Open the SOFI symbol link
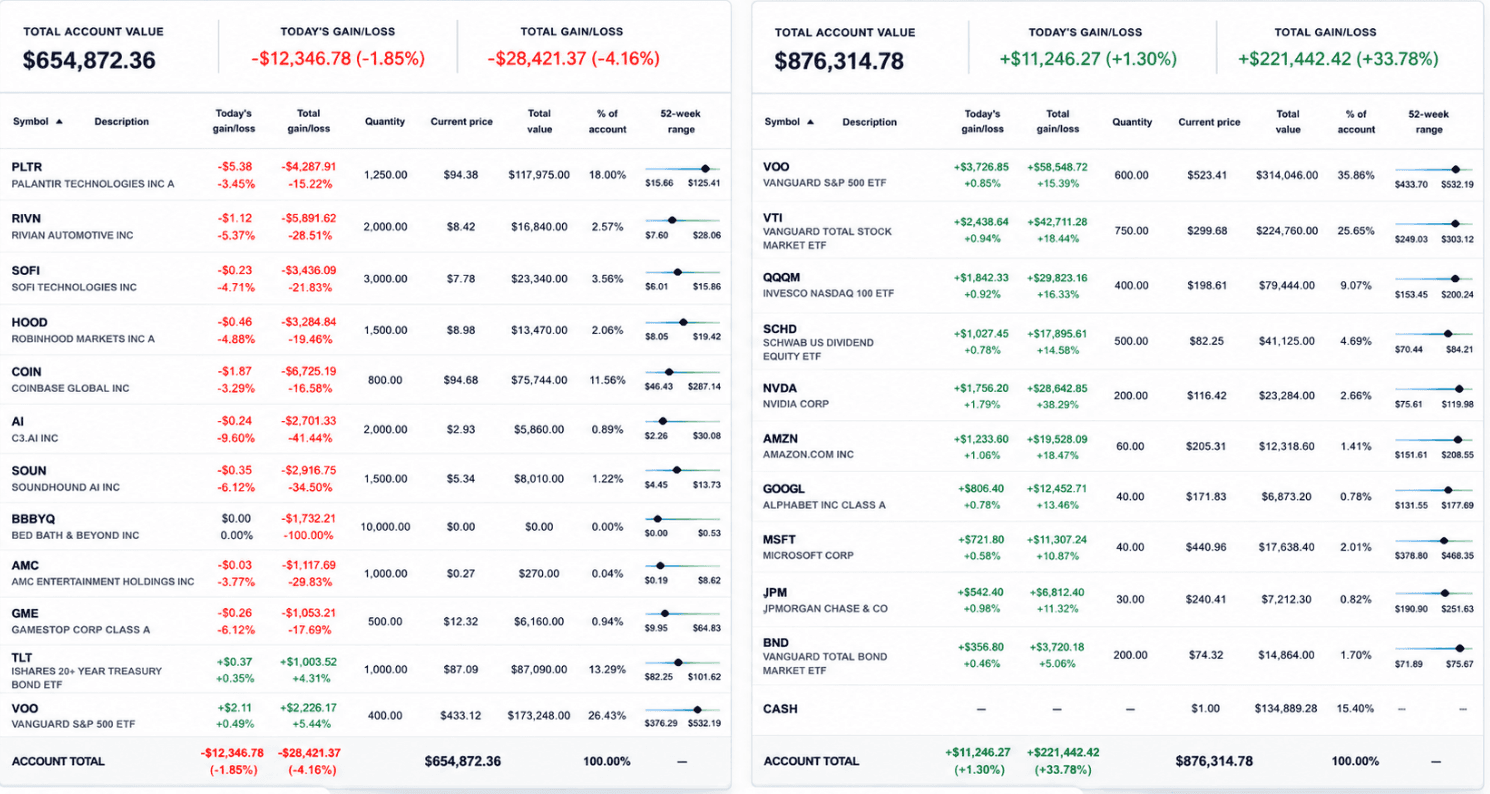This screenshot has width=1490, height=794. point(26,270)
